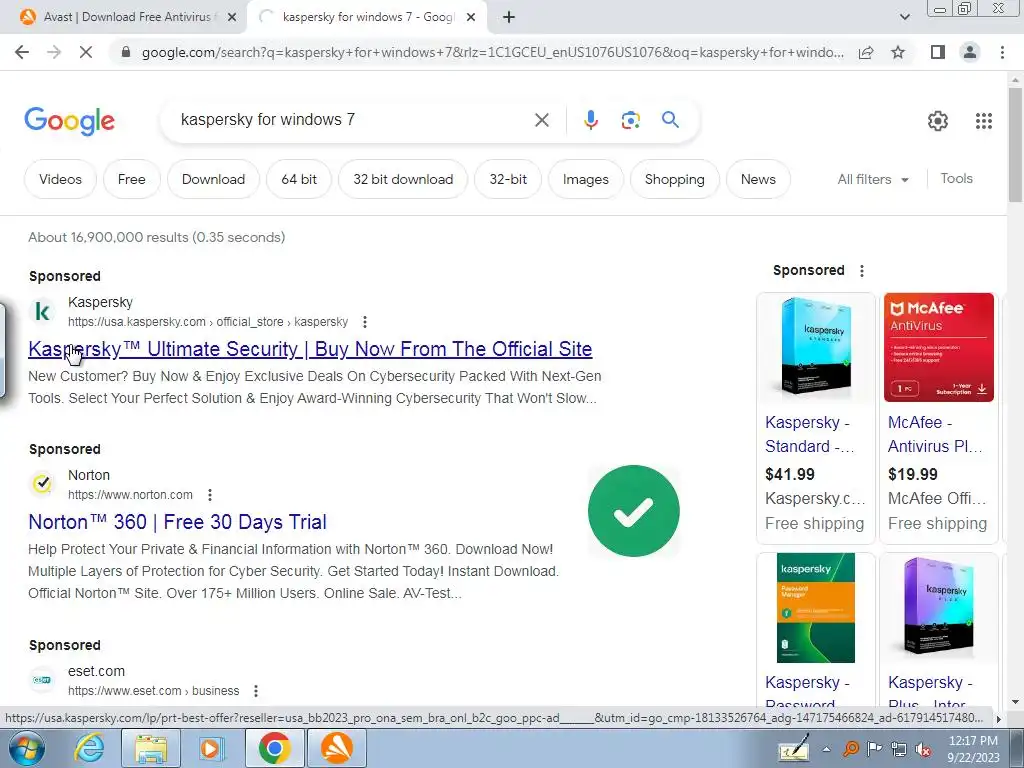Click the Kaspersky Standard box image
This screenshot has height=768, width=1024.
(x=816, y=347)
